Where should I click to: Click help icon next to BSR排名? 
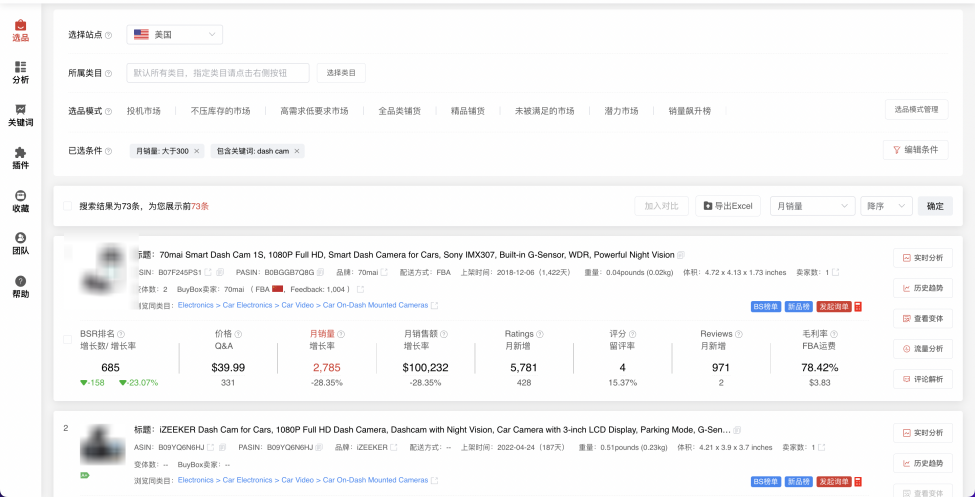point(121,334)
